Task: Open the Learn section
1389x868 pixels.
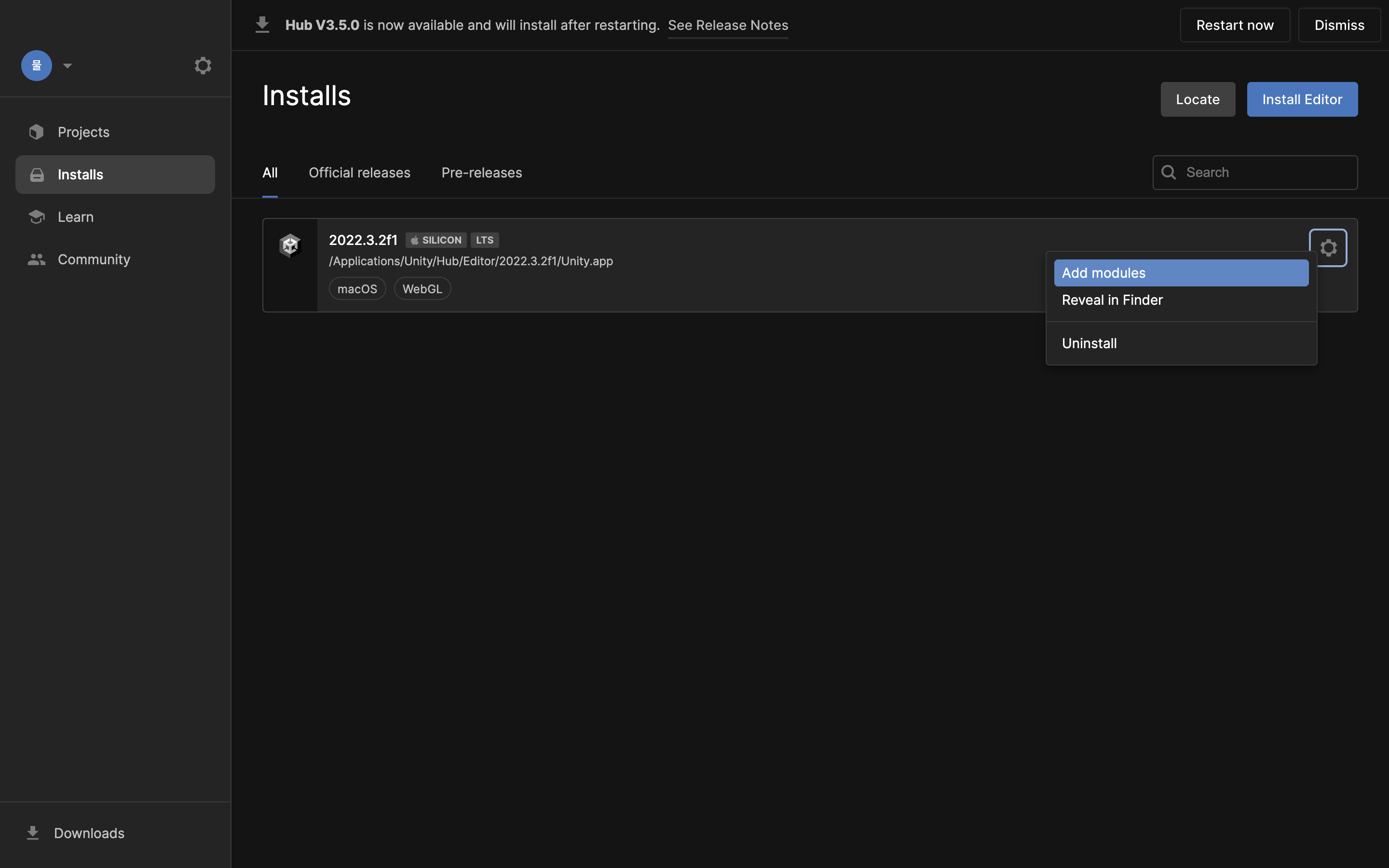Action: click(x=115, y=217)
